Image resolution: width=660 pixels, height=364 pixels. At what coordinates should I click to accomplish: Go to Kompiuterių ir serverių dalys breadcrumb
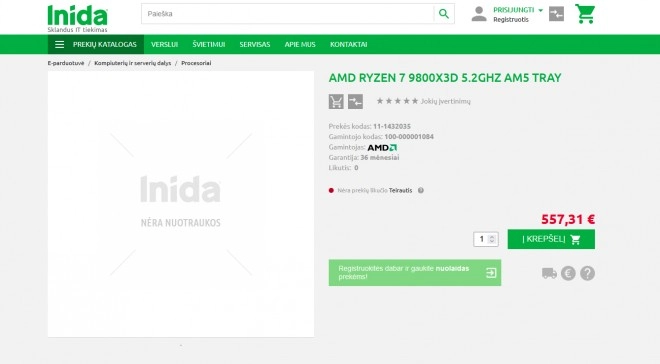tap(133, 63)
